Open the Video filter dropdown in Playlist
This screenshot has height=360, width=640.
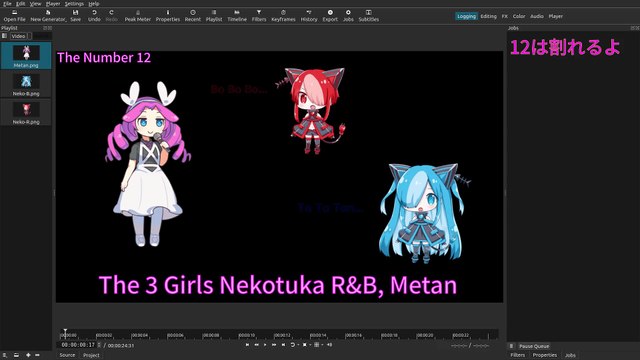coord(21,36)
